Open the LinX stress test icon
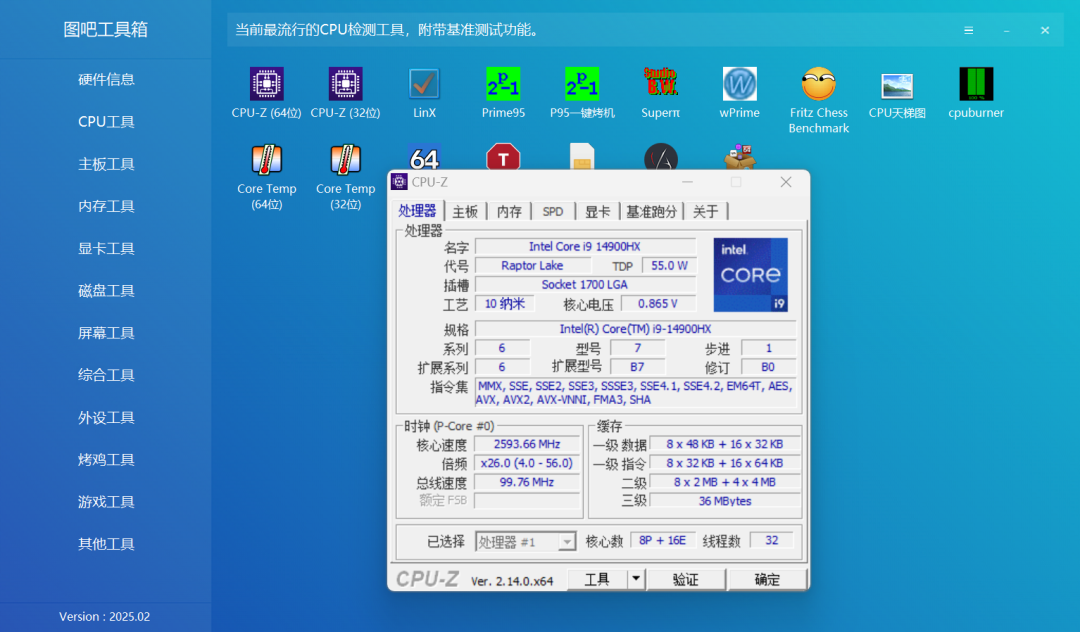This screenshot has height=632, width=1080. [424, 84]
